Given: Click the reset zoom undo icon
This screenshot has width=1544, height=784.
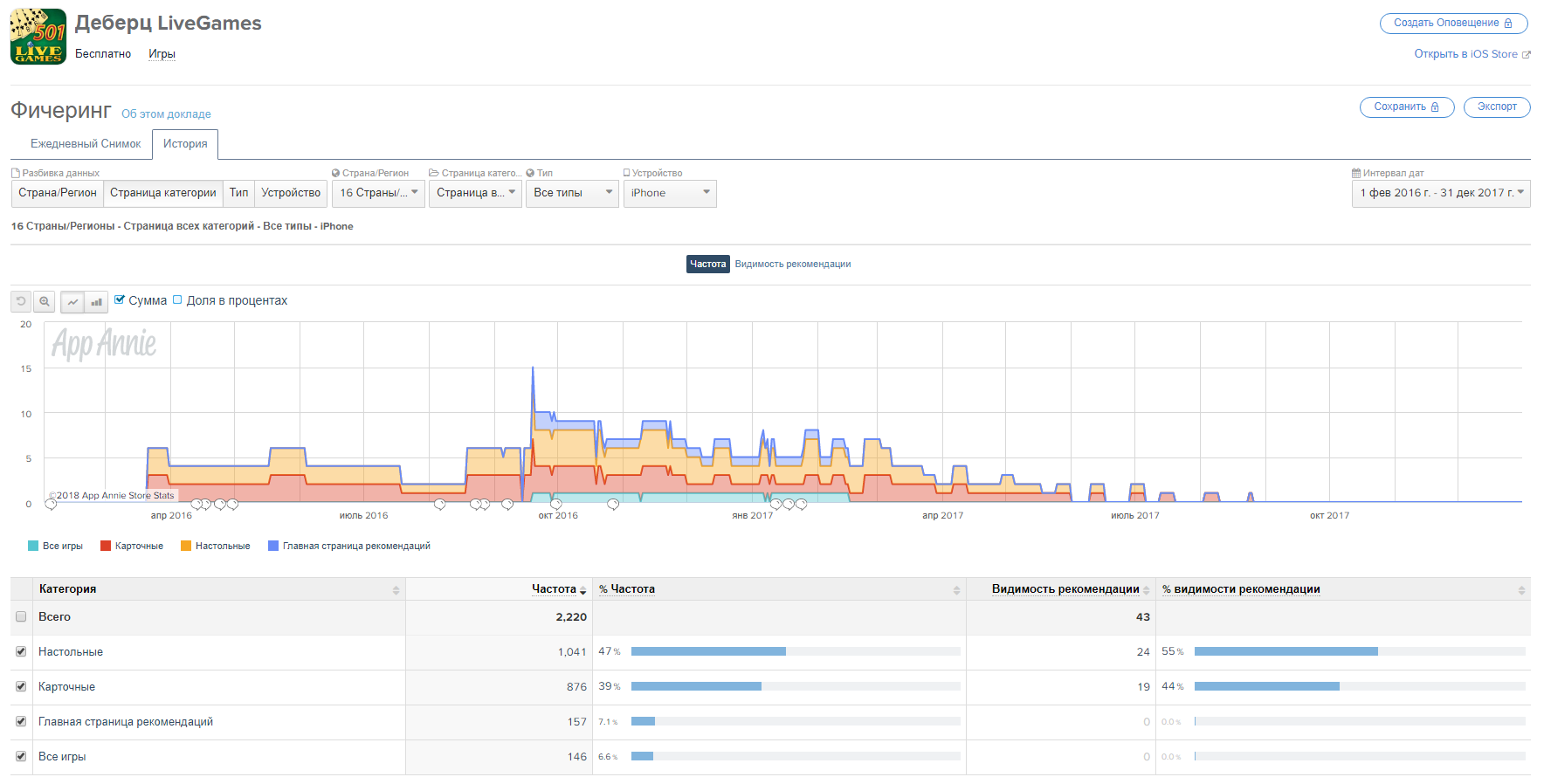Looking at the screenshot, I should pos(21,302).
